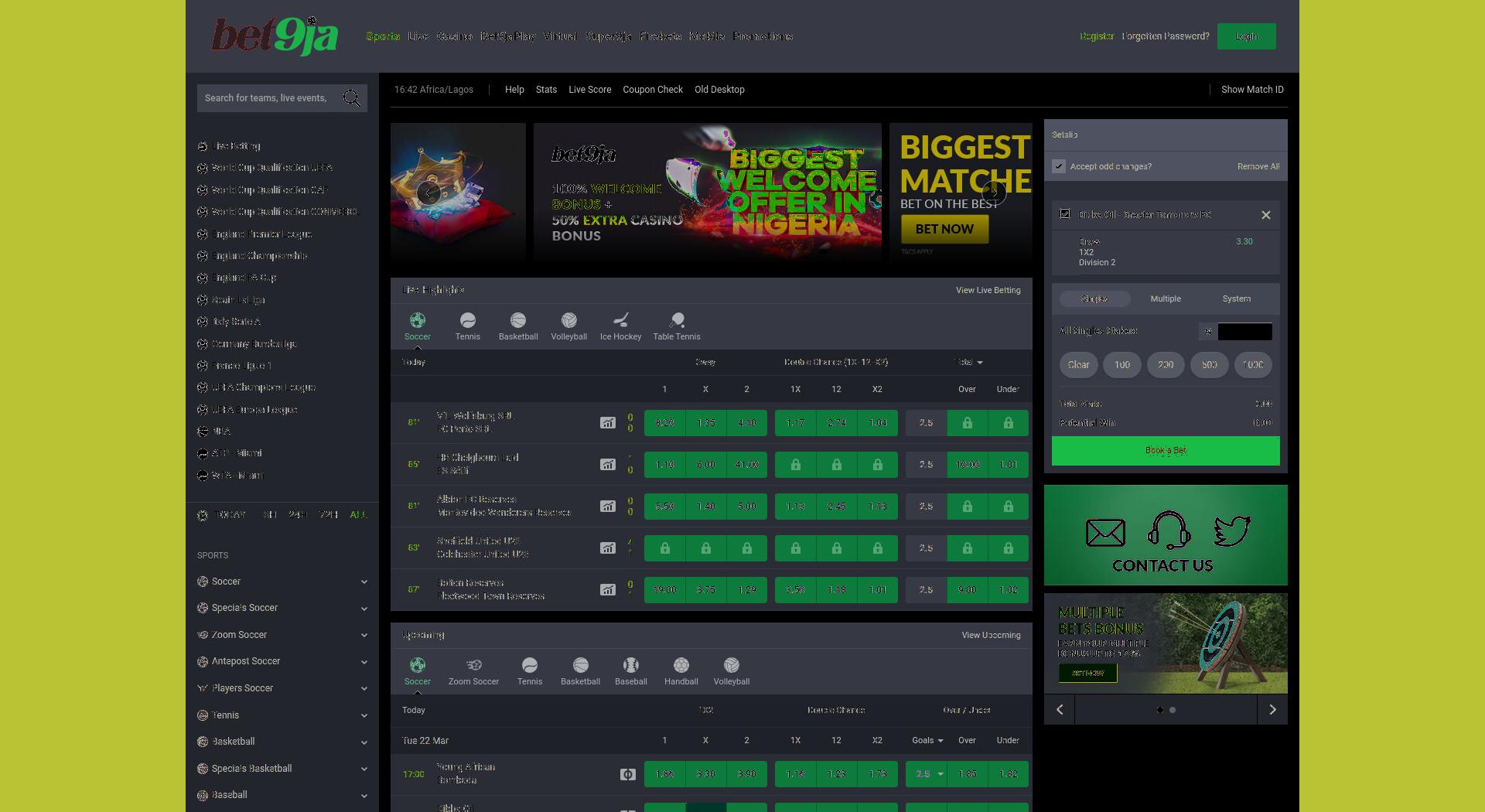Open View Live Betting link

(x=988, y=290)
